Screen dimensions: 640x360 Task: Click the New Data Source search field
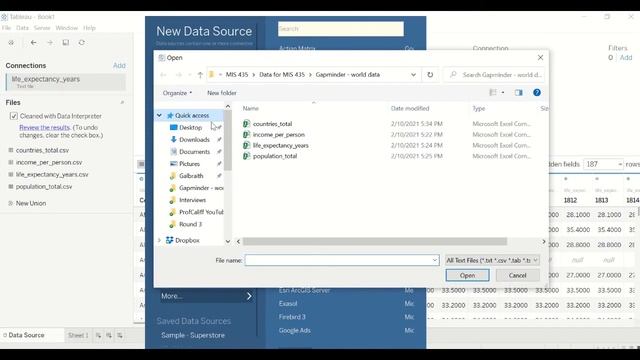[341, 29]
